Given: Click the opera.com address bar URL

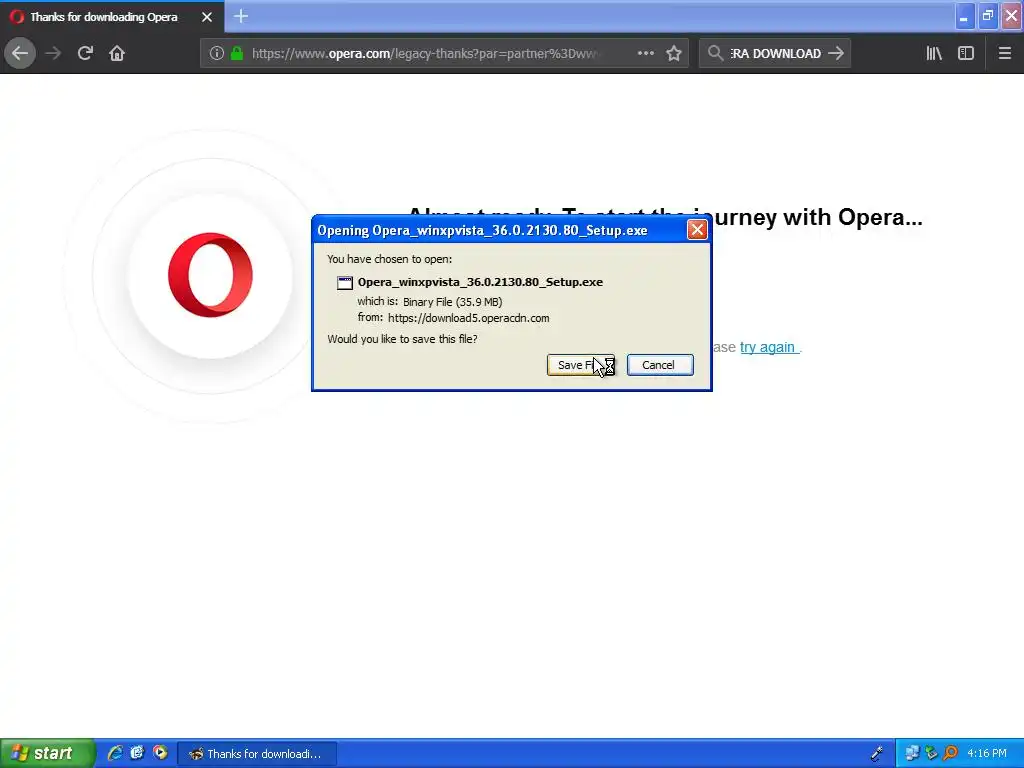Looking at the screenshot, I should 424,54.
